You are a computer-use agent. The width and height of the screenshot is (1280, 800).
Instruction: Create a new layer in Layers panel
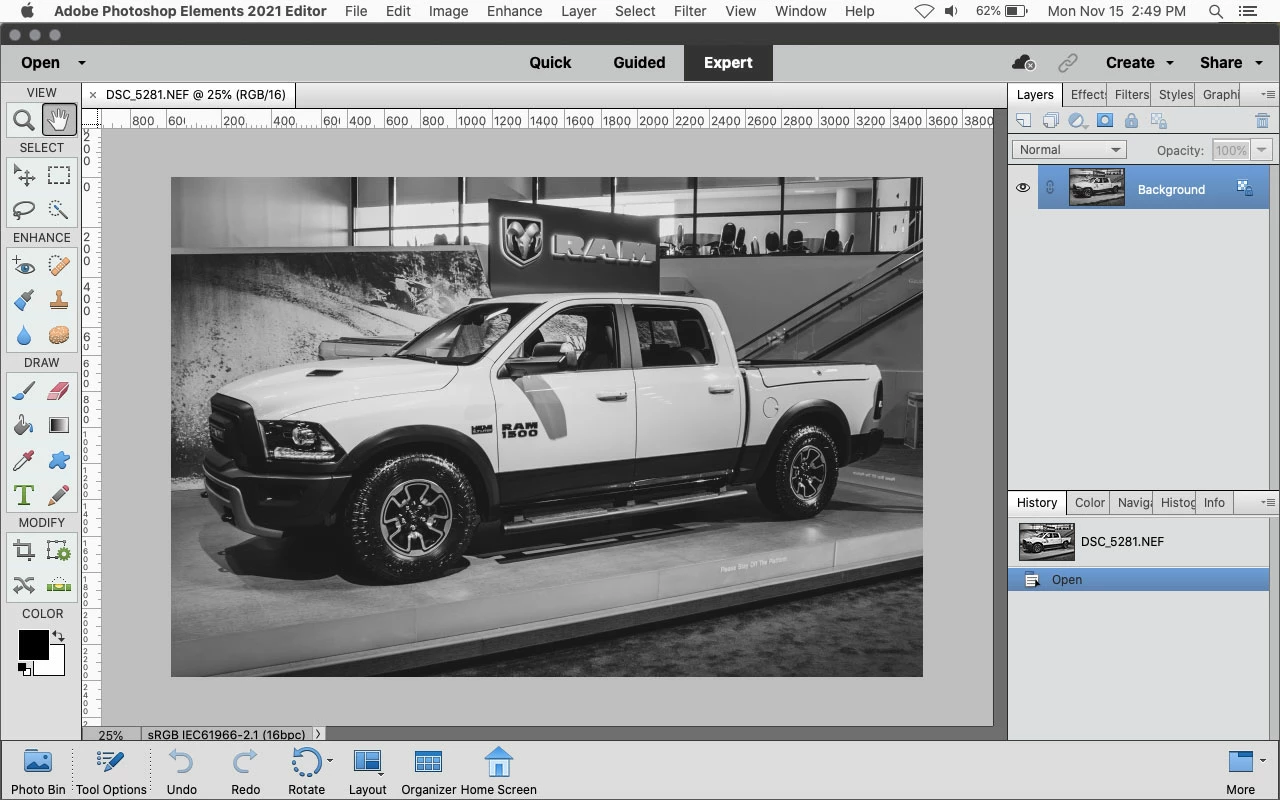click(x=1023, y=121)
